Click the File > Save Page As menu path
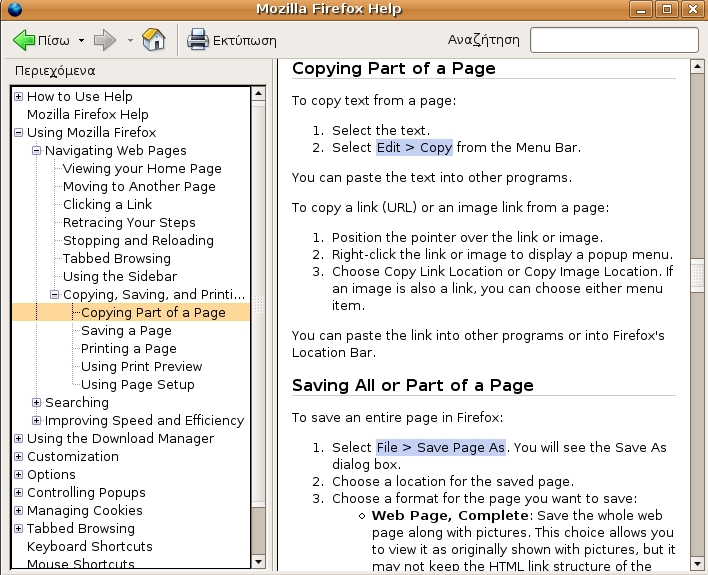This screenshot has height=575, width=708. click(x=441, y=448)
